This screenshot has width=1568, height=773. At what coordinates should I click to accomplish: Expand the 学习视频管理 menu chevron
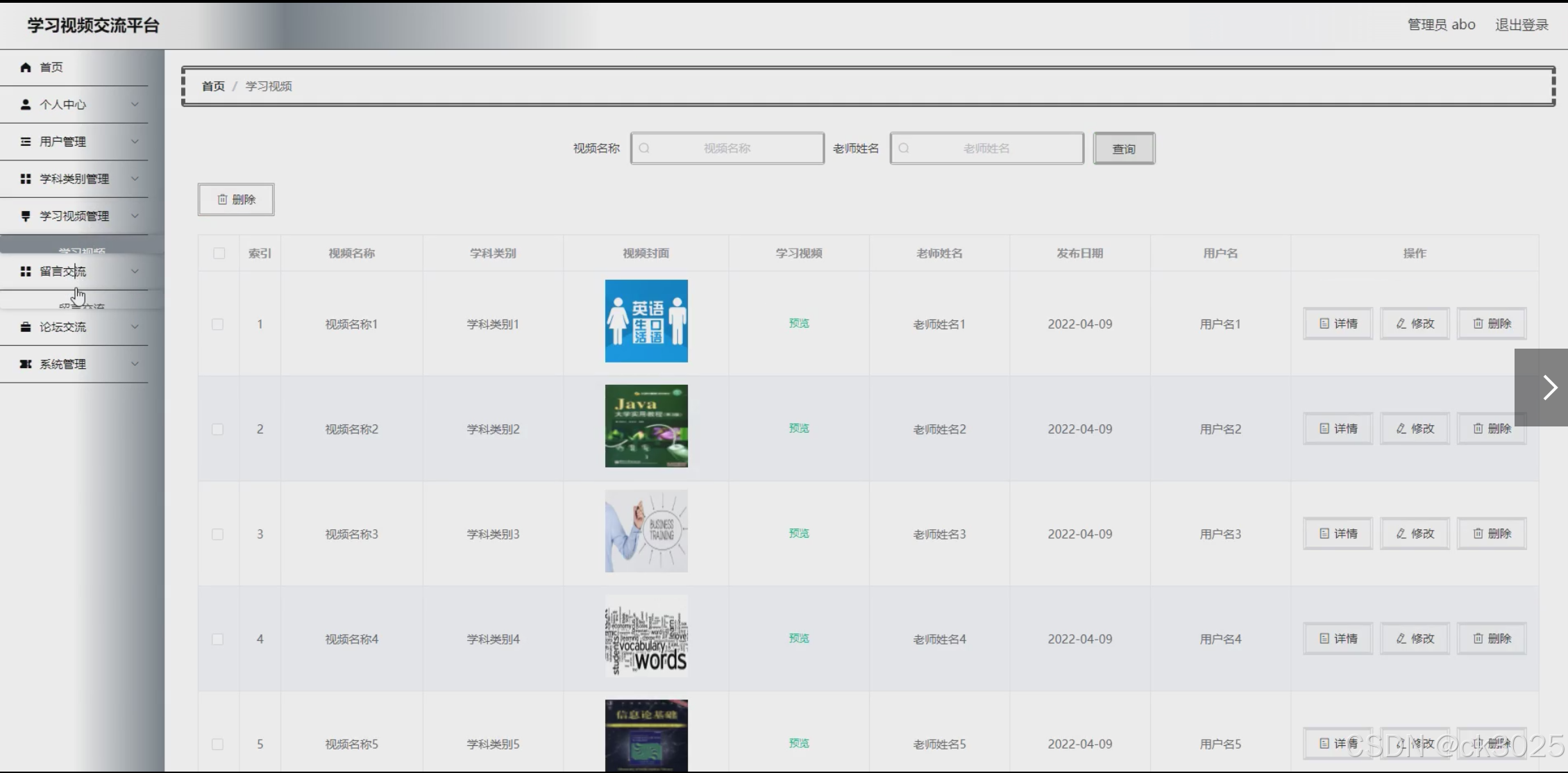tap(135, 216)
